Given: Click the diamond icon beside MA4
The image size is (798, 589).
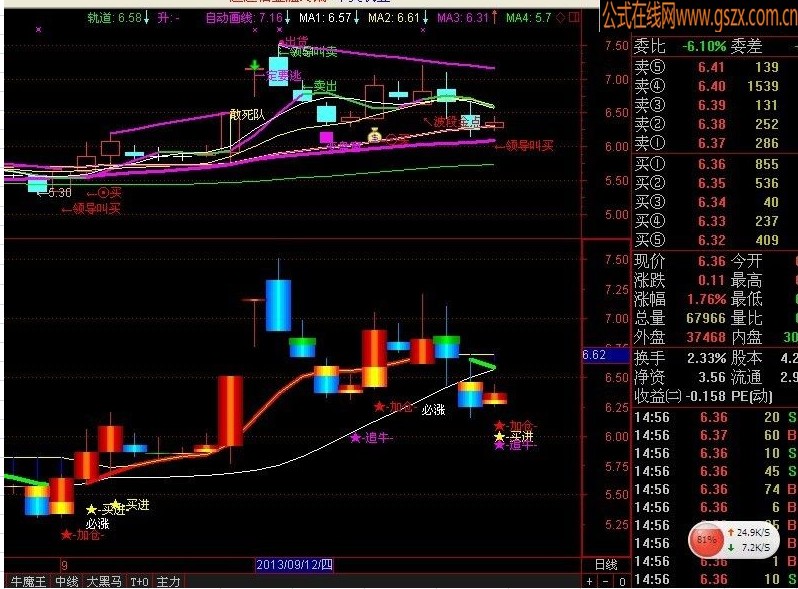Looking at the screenshot, I should pos(560,18).
